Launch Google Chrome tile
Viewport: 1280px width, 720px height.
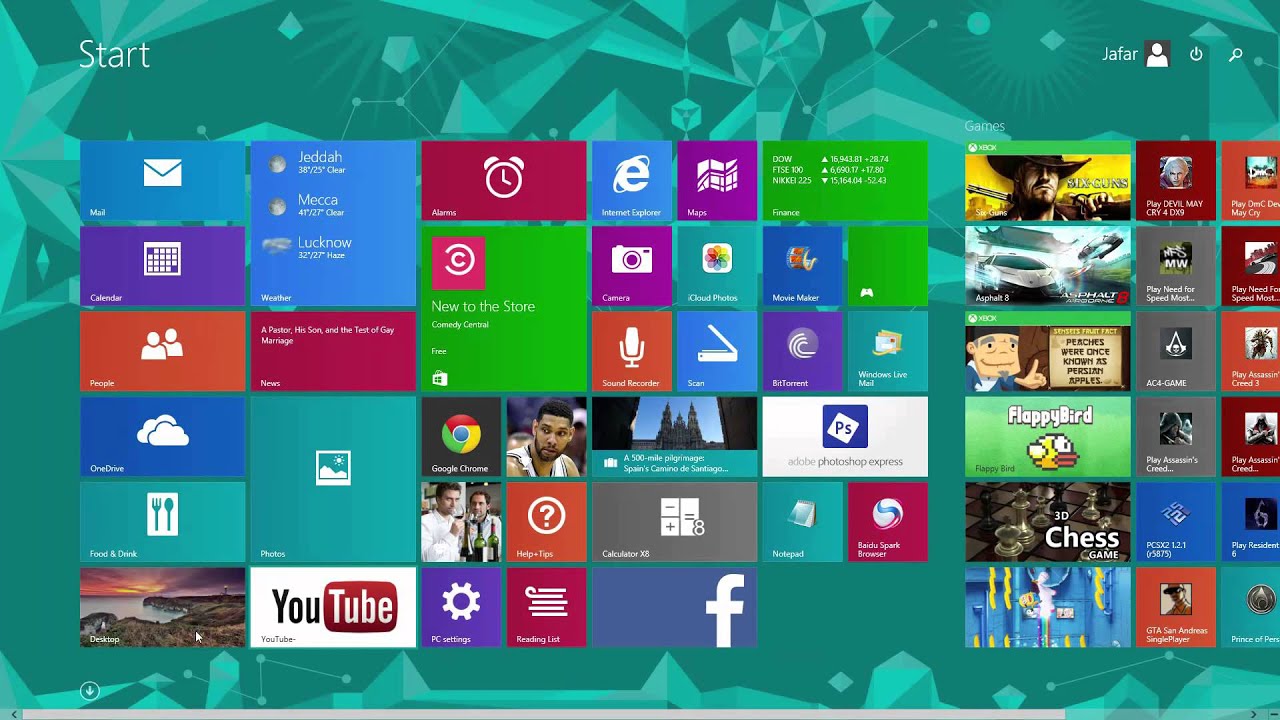461,437
